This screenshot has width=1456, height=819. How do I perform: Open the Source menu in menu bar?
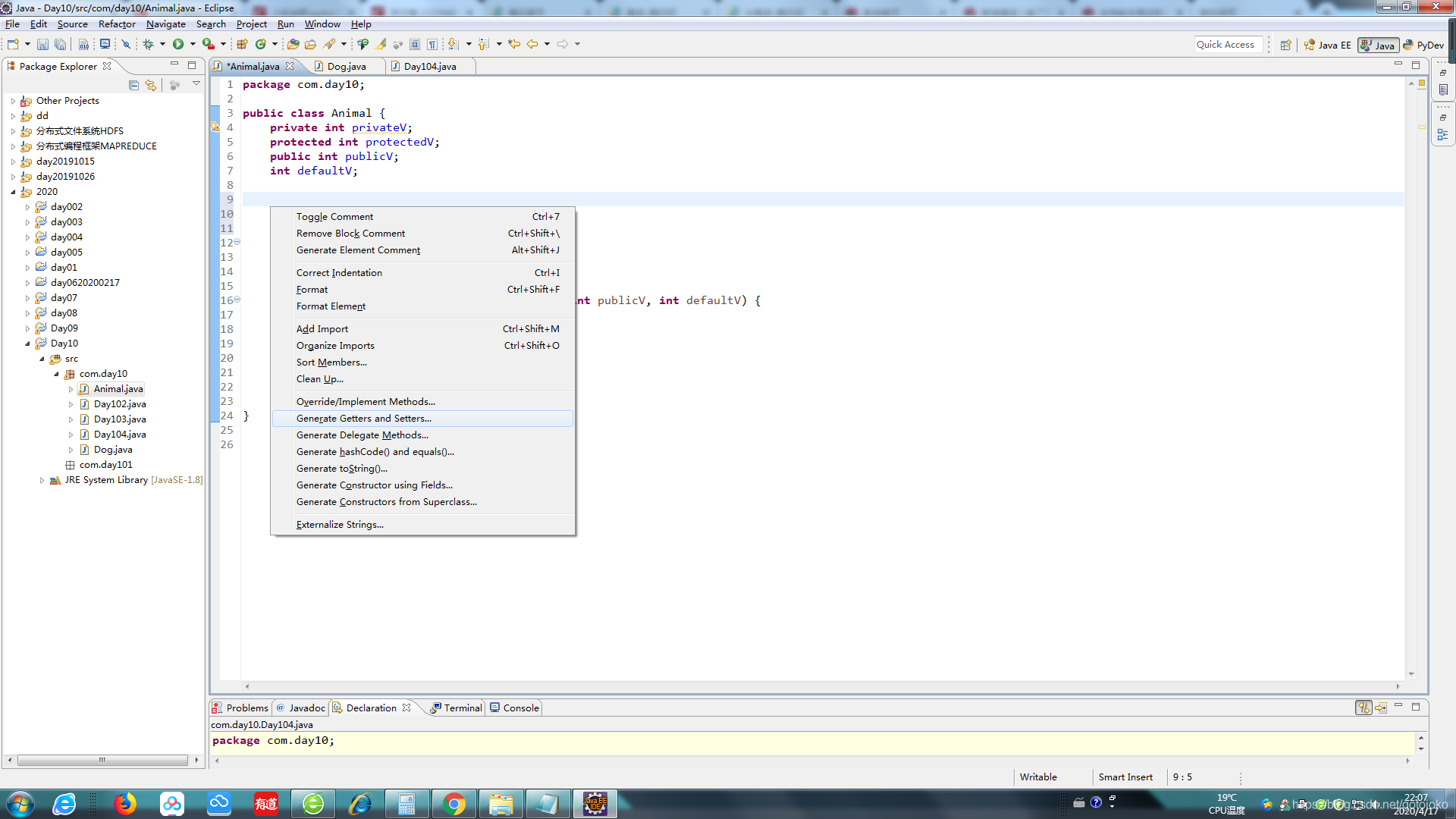pos(73,24)
